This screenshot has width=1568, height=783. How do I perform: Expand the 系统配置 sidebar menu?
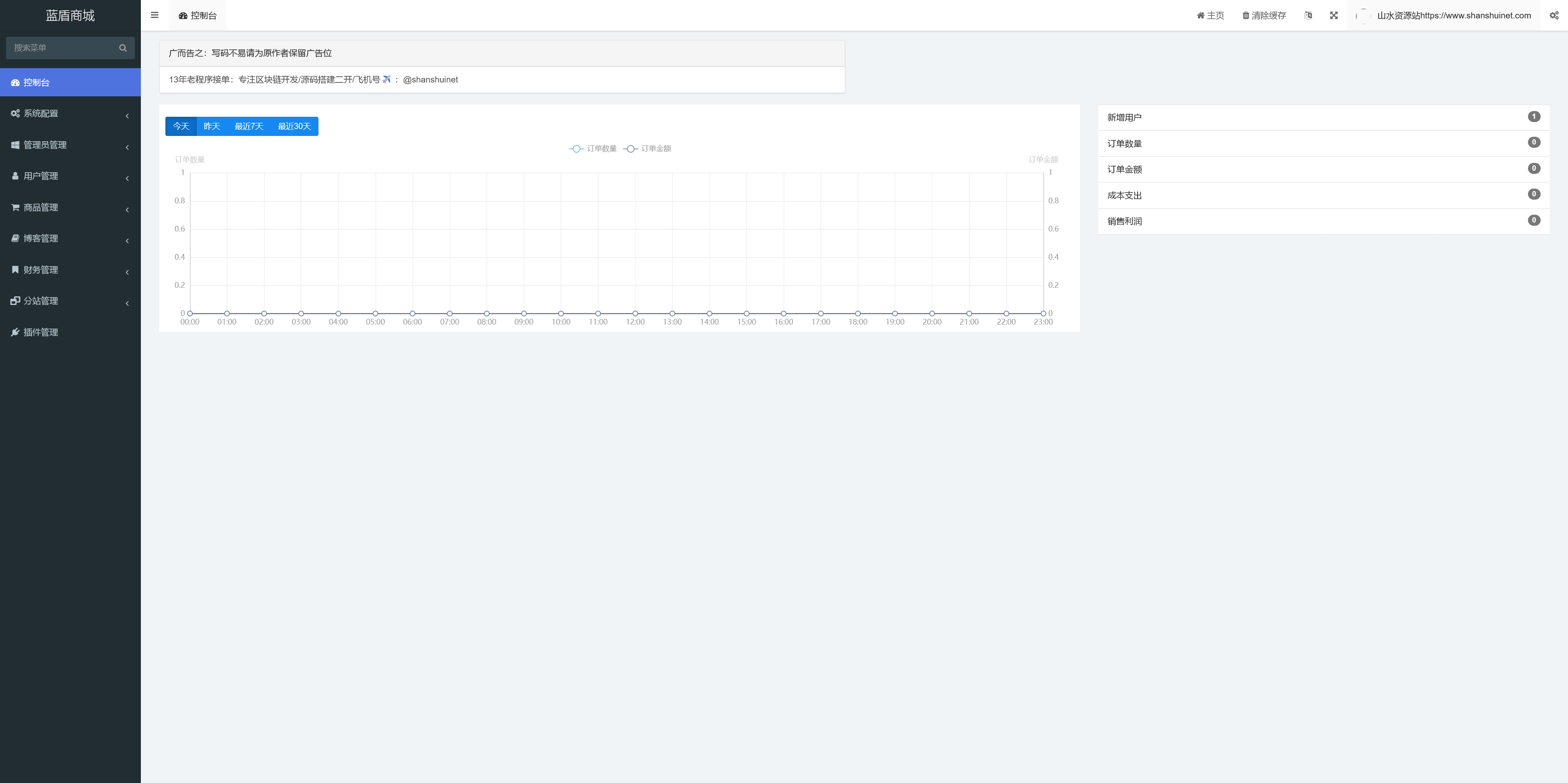(41, 114)
